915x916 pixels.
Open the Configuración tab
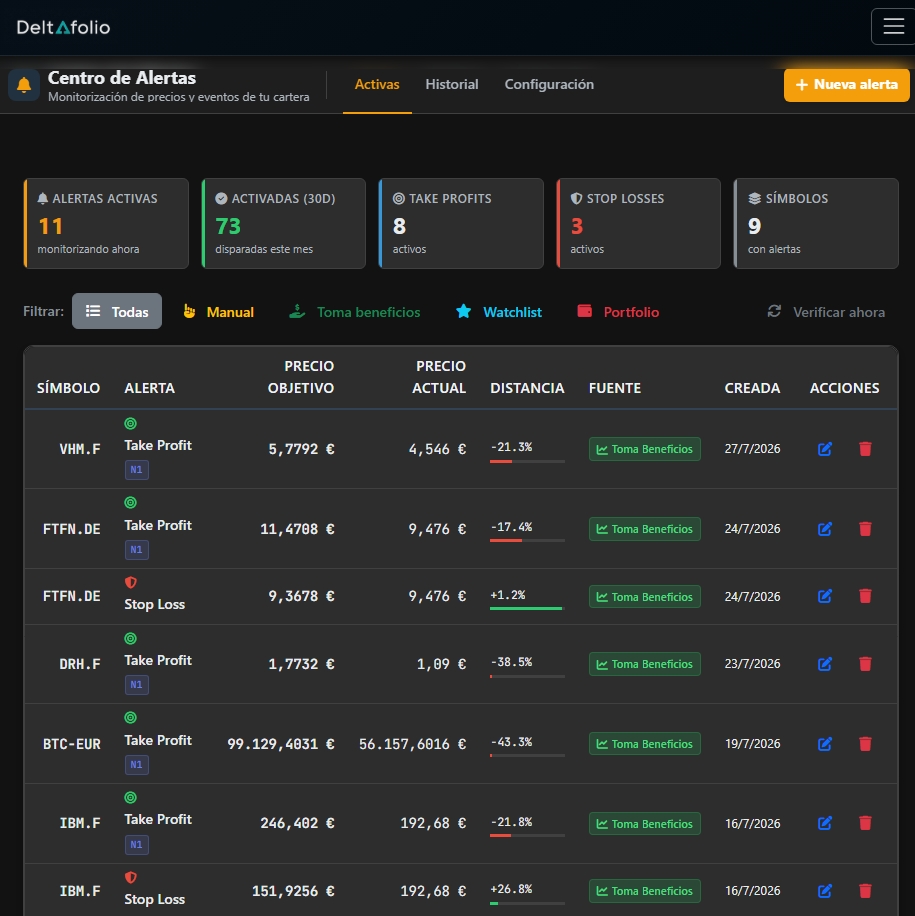[549, 85]
